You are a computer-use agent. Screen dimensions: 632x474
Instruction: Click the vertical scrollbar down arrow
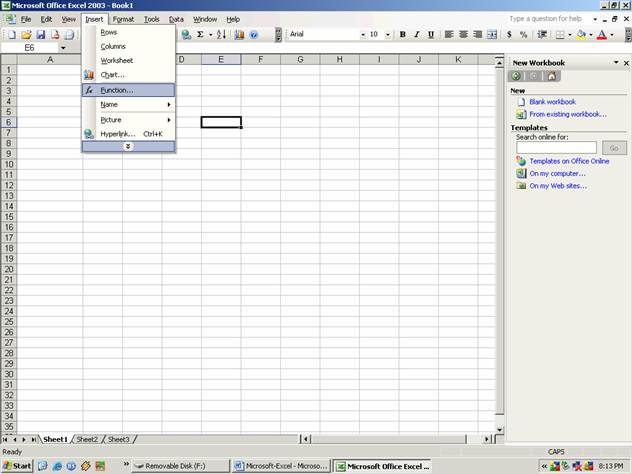(x=499, y=430)
